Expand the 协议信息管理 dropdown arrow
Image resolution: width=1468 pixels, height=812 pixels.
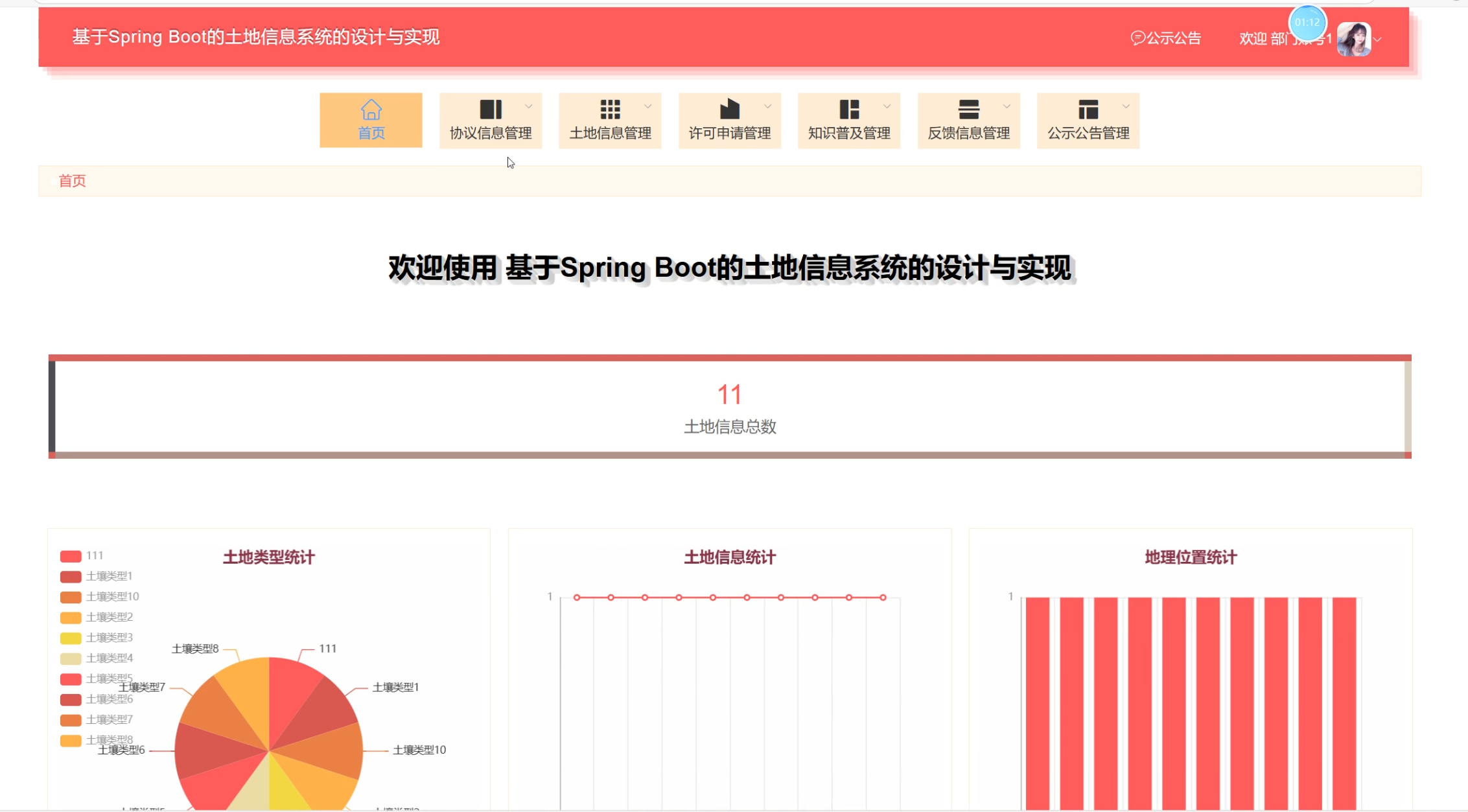[528, 106]
